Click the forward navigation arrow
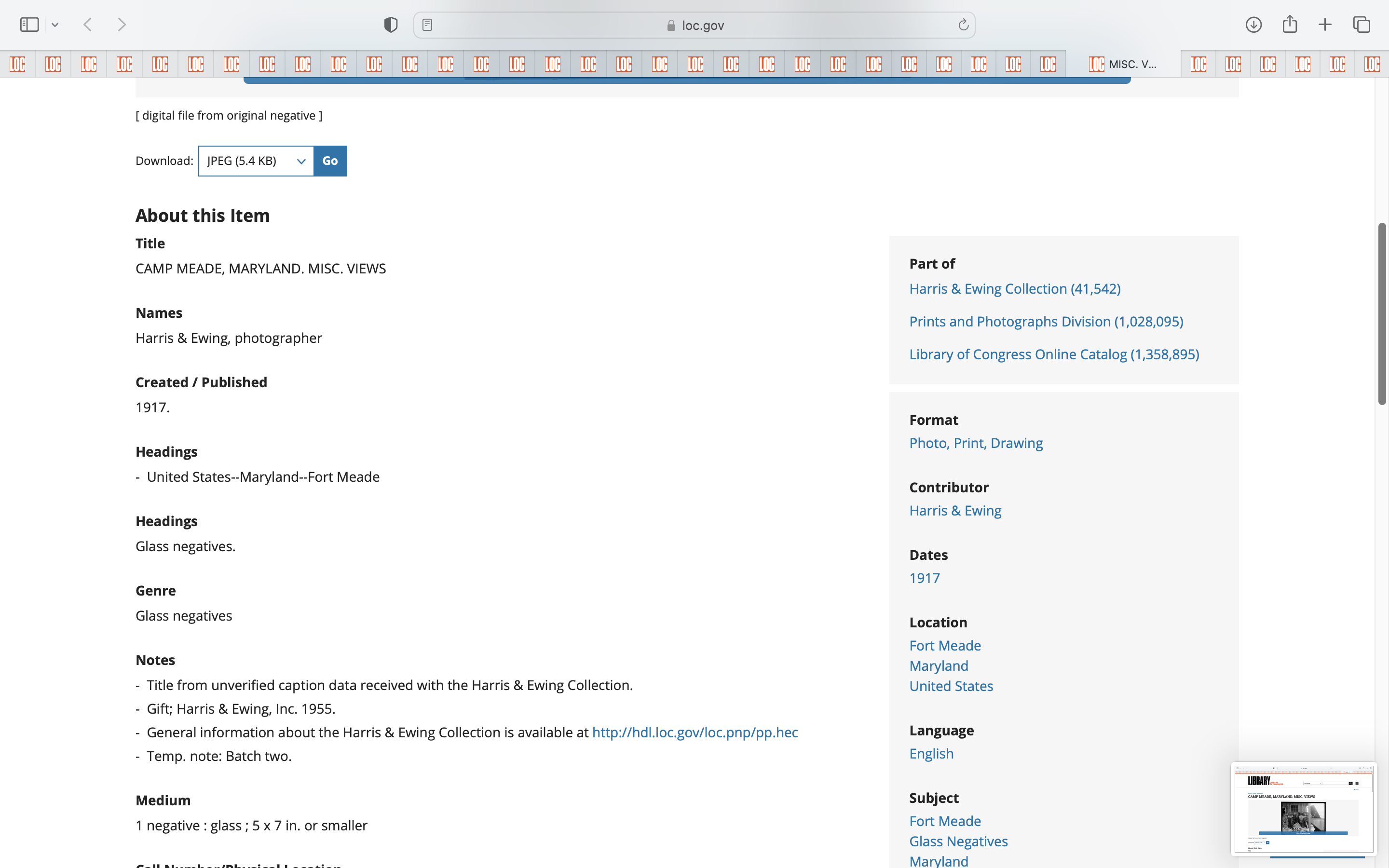 122,25
